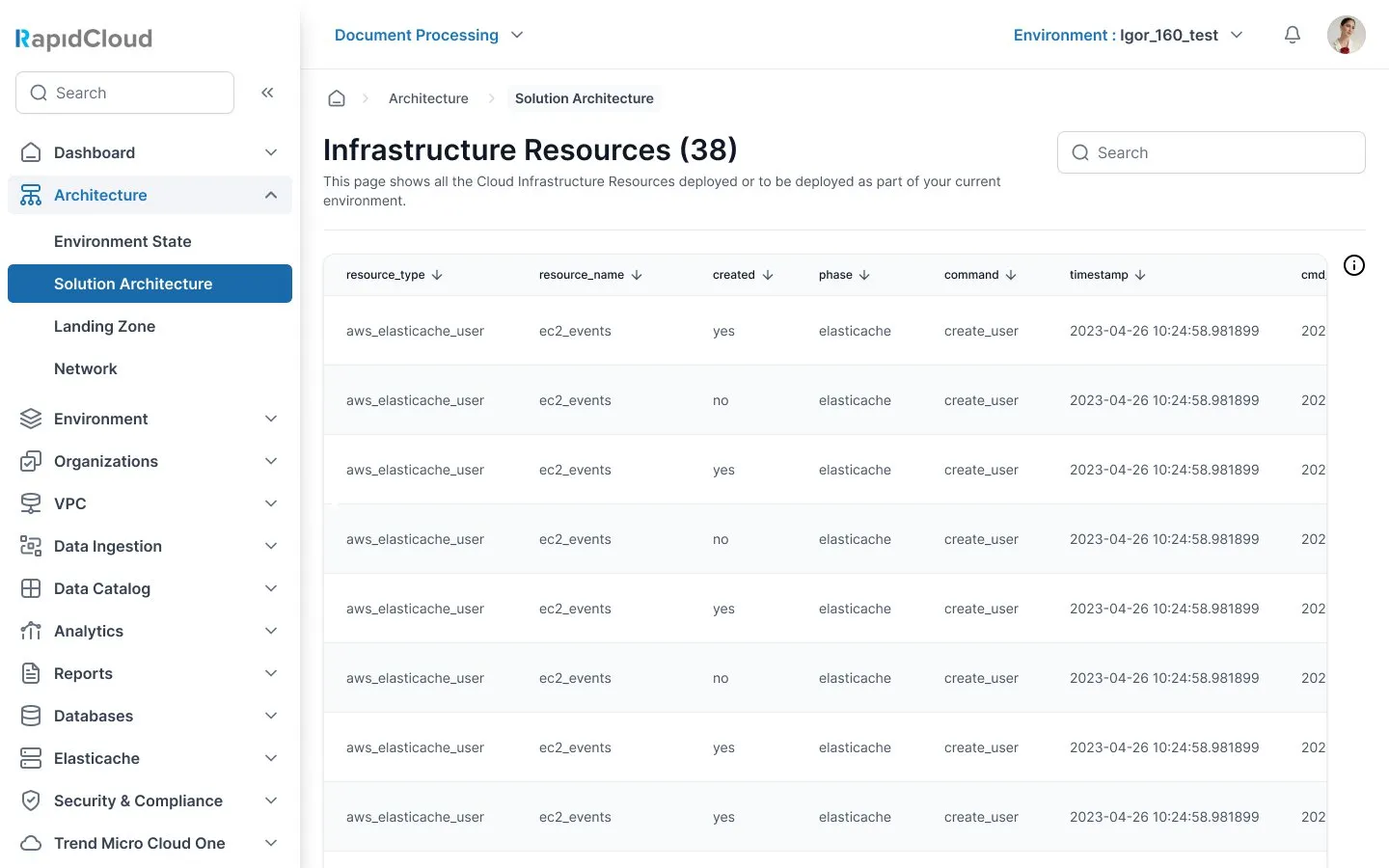Click the Data Ingestion icon
This screenshot has width=1389, height=868.
[31, 546]
